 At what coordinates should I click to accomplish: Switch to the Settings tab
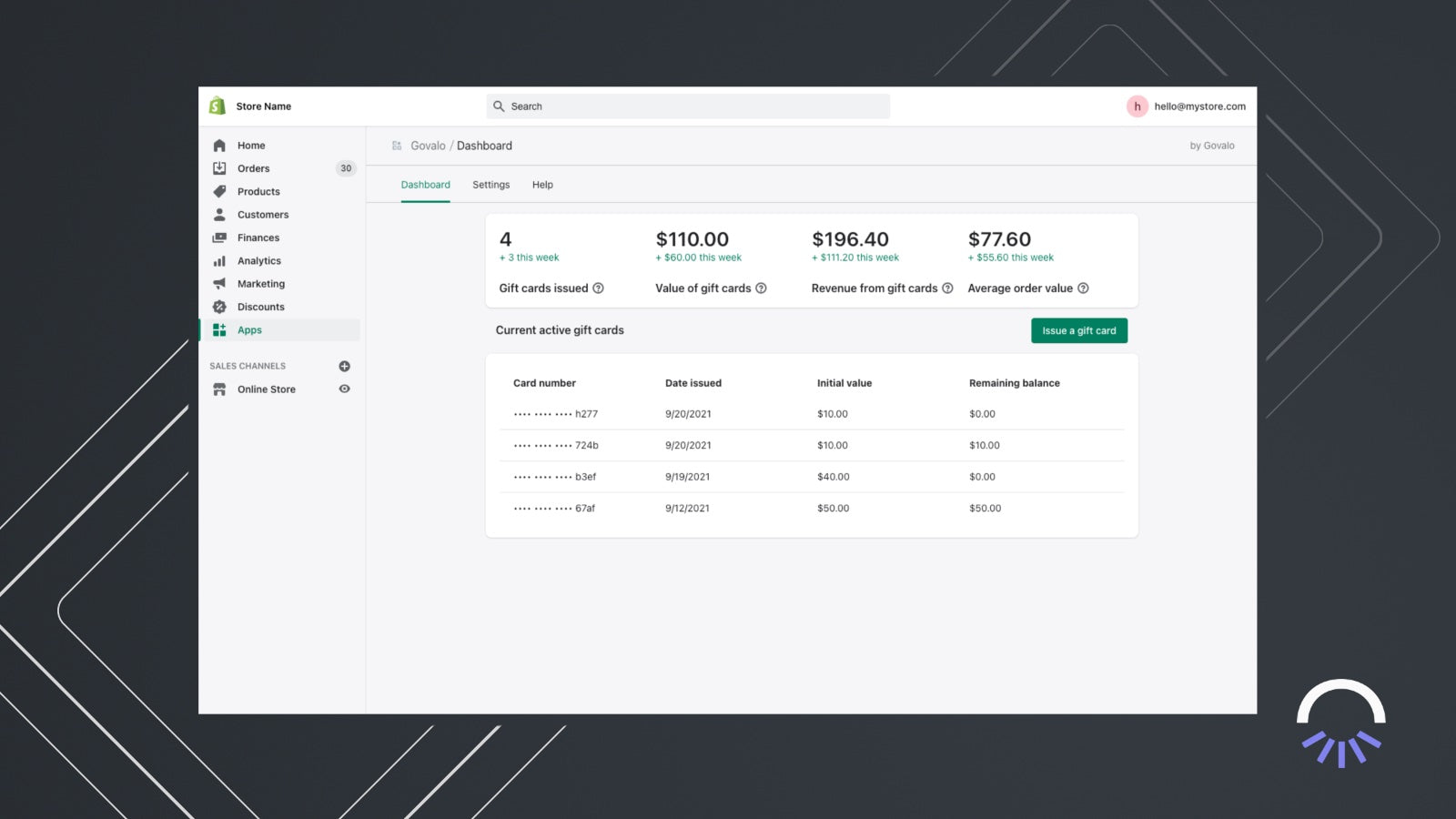pyautogui.click(x=490, y=185)
